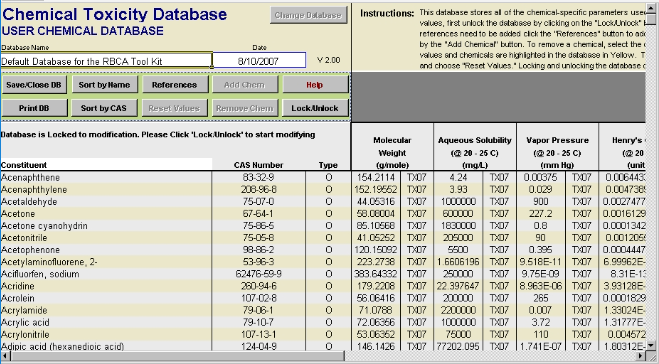
Task: Open Help for the database
Action: [315, 84]
